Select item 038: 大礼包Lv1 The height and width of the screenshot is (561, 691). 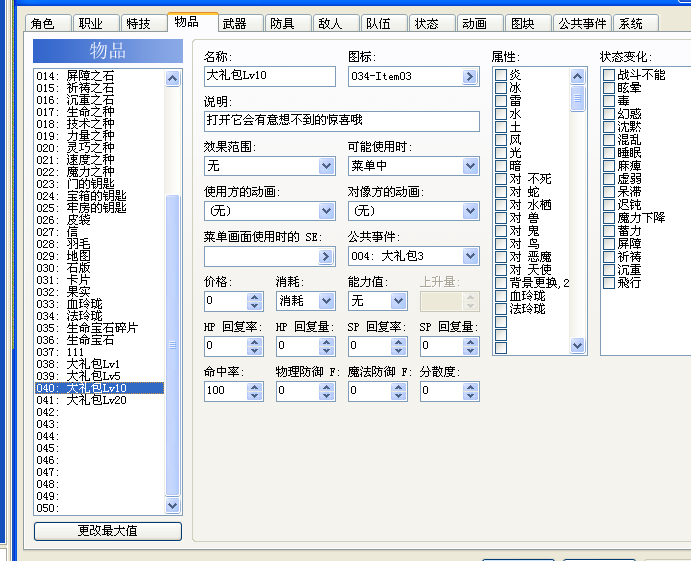(x=100, y=364)
